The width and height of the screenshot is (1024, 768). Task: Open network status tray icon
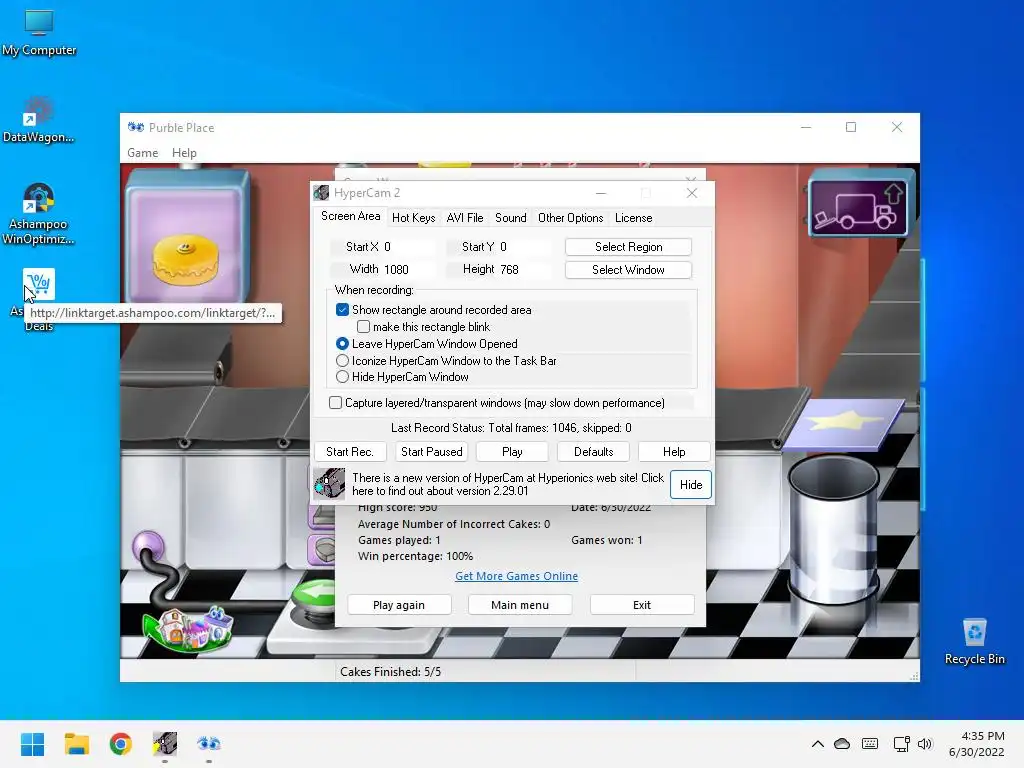901,744
